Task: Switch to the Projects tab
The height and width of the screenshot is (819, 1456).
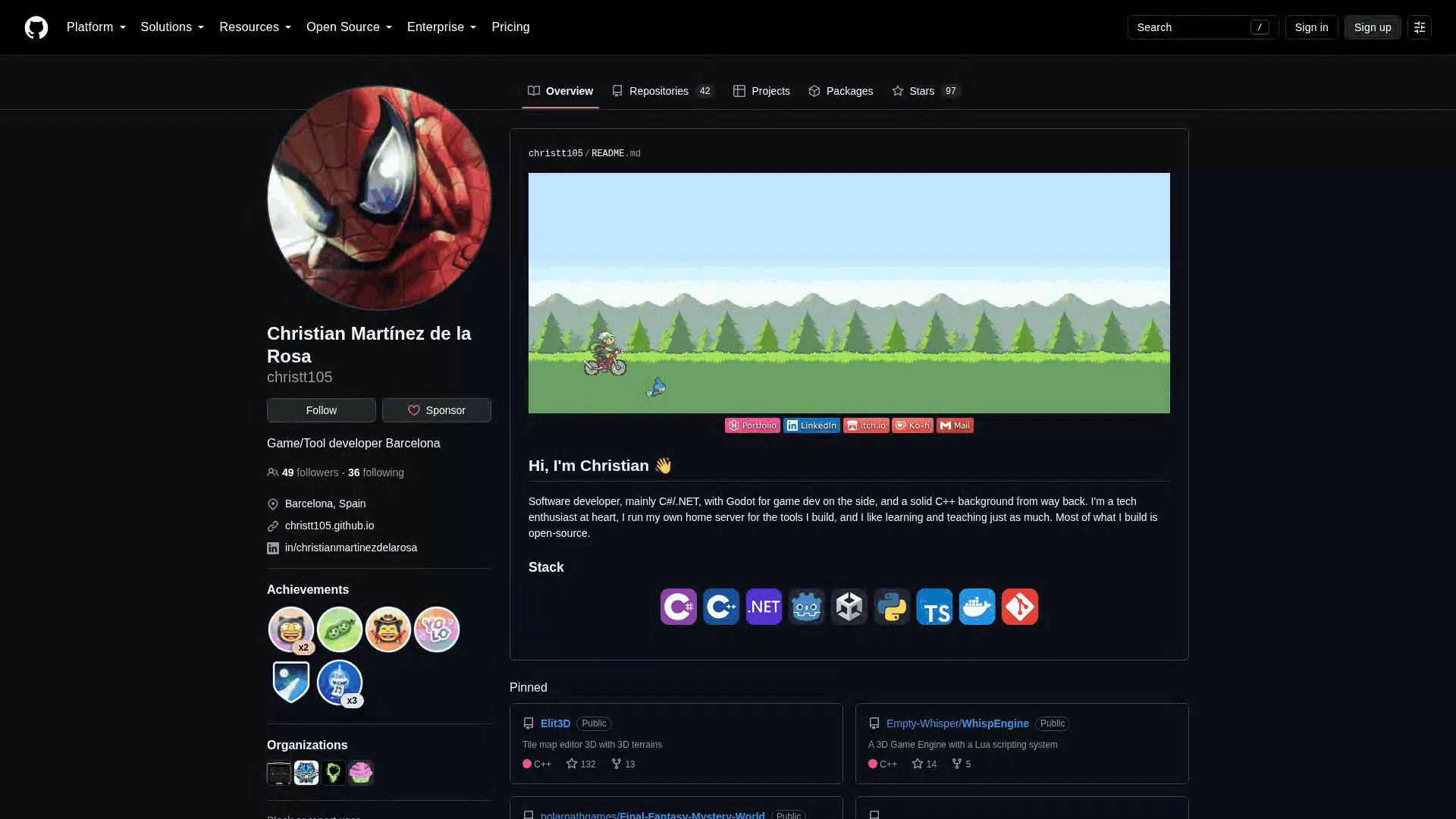Action: pyautogui.click(x=761, y=91)
